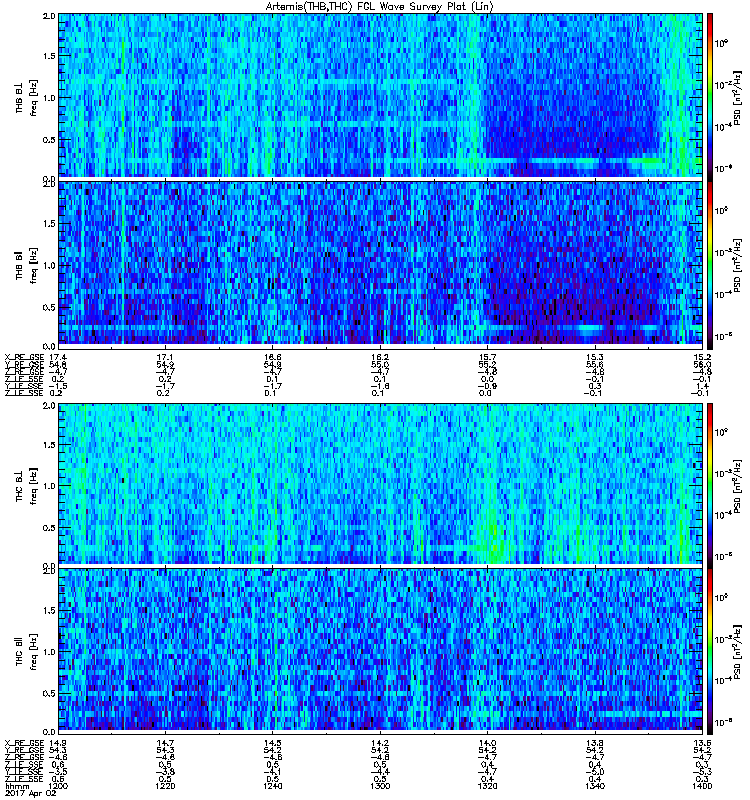Image resolution: width=750 pixels, height=800 pixels.
Task: Click the '1220' time tick label
Action: 165,786
